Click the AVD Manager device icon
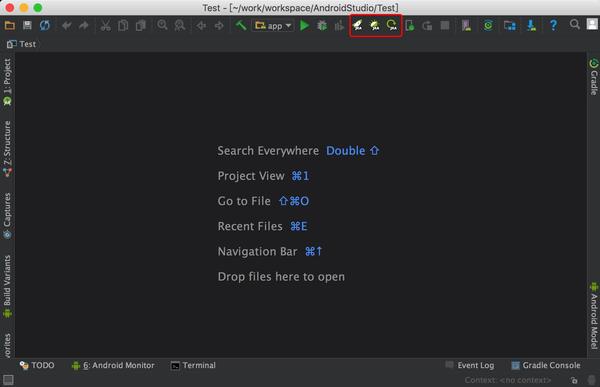The image size is (600, 387). pos(466,26)
